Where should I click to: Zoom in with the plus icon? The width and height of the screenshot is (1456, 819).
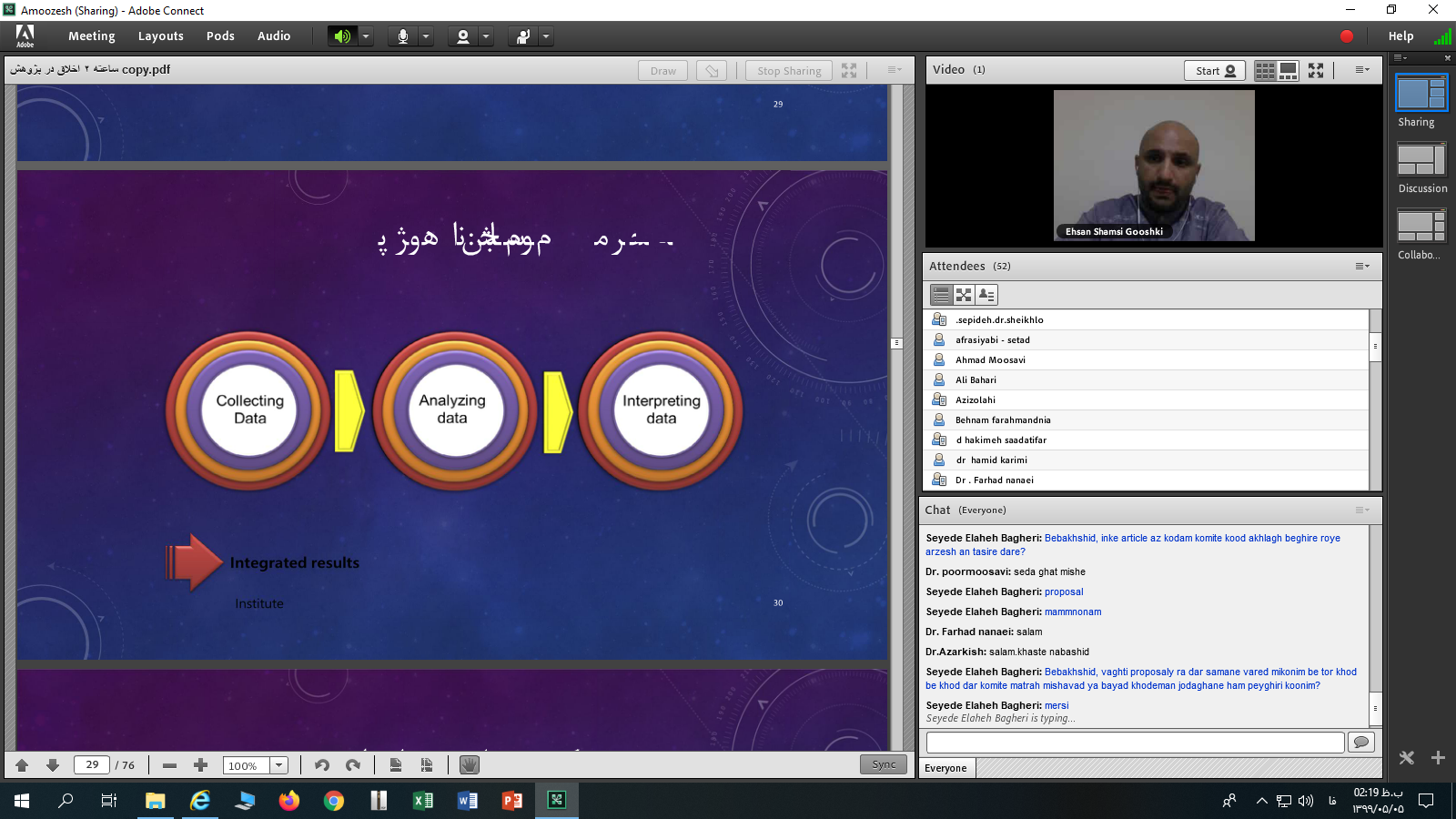(x=201, y=765)
